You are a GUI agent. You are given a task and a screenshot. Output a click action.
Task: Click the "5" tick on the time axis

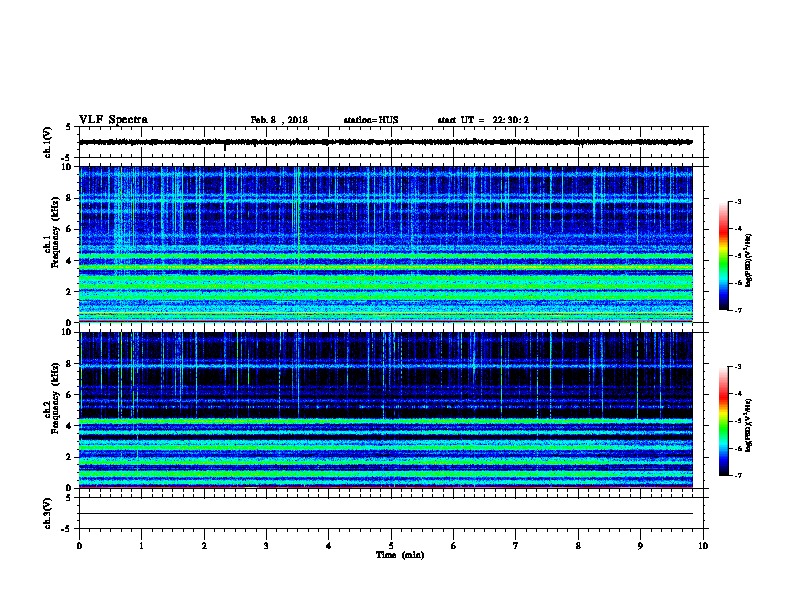click(x=391, y=546)
